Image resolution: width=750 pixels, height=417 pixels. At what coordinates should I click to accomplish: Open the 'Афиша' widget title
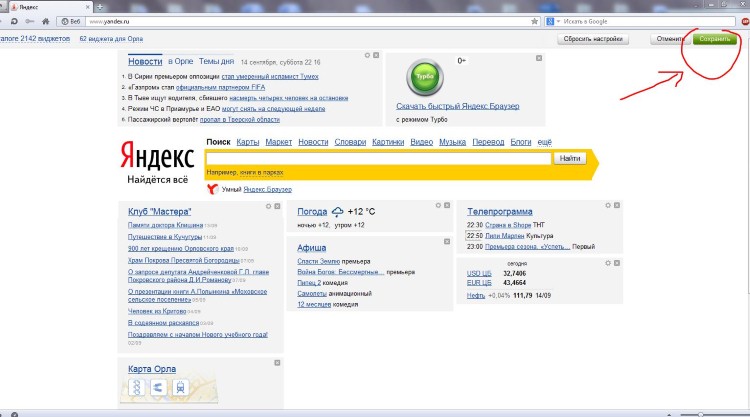click(x=311, y=248)
